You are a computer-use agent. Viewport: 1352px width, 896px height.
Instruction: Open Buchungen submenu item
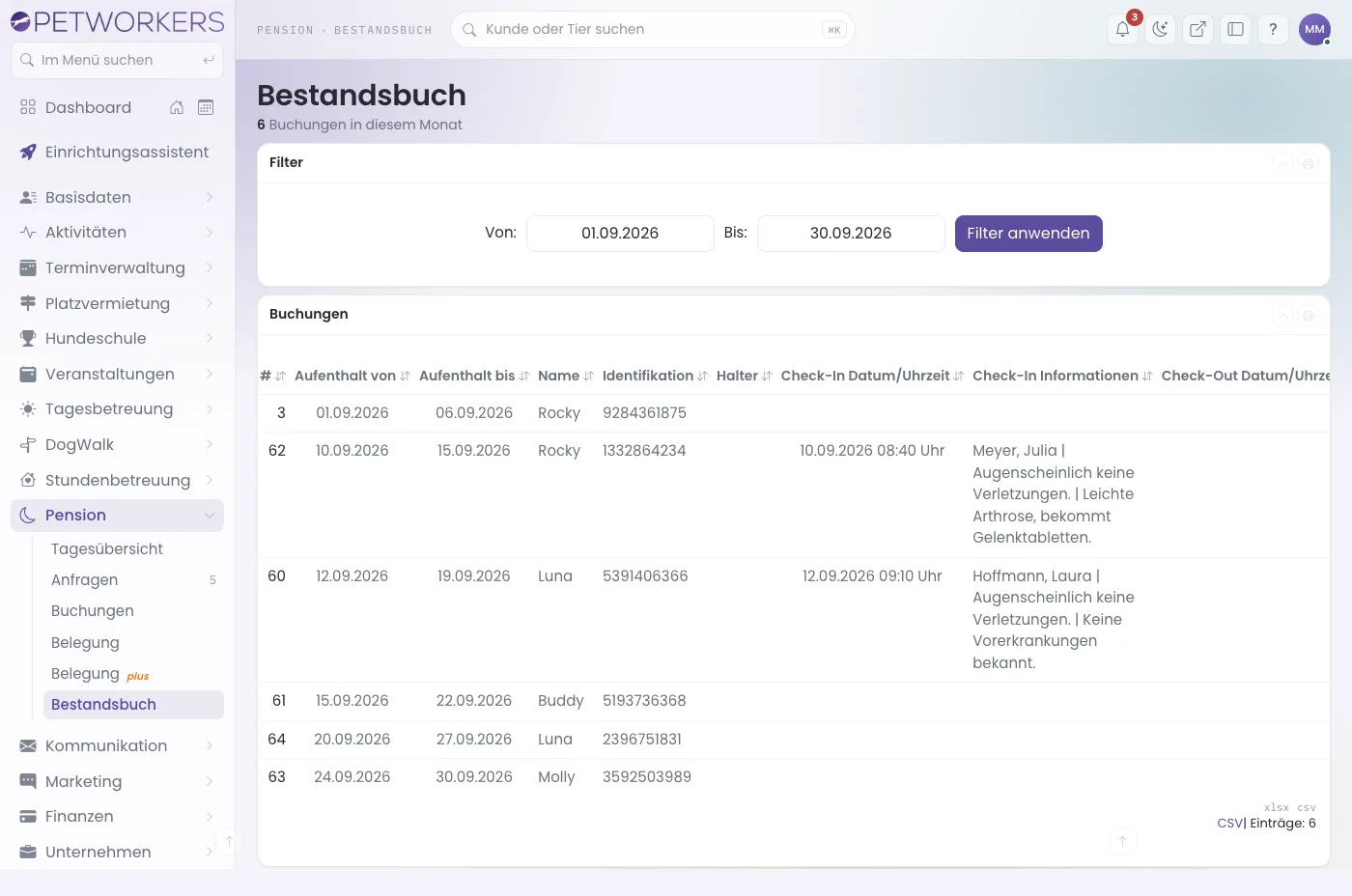[x=133, y=610]
